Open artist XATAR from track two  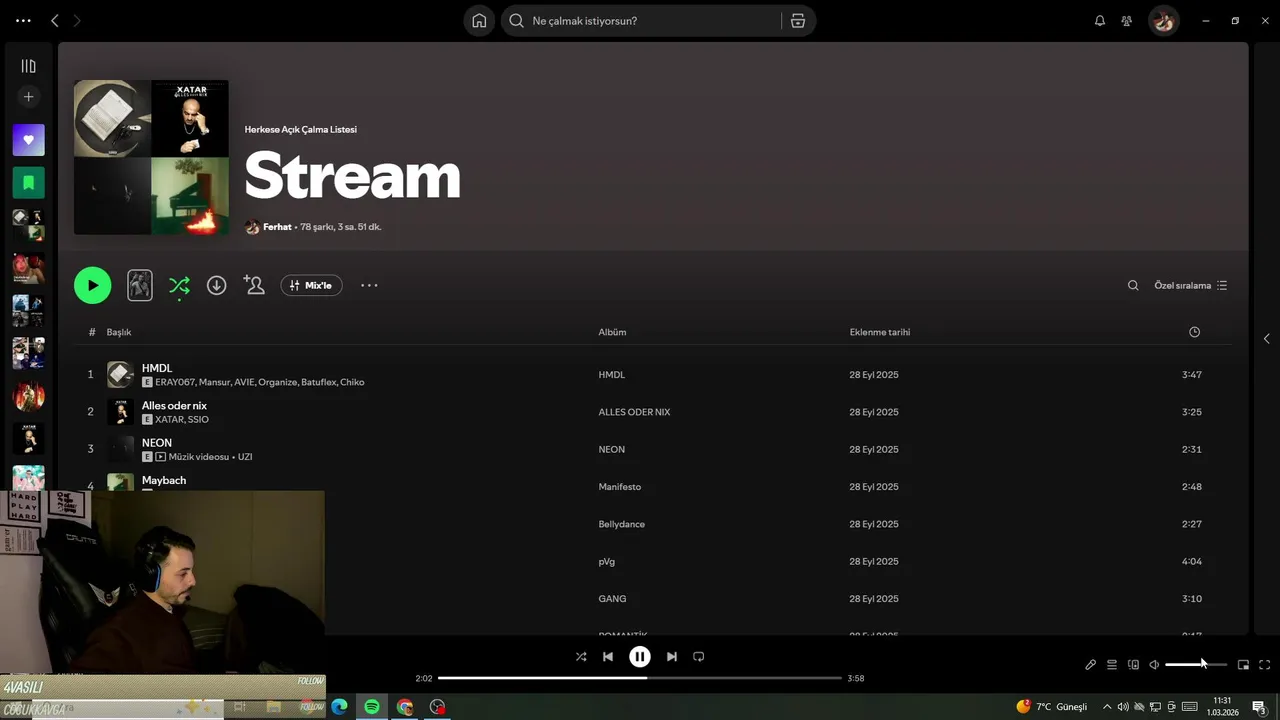(x=169, y=420)
